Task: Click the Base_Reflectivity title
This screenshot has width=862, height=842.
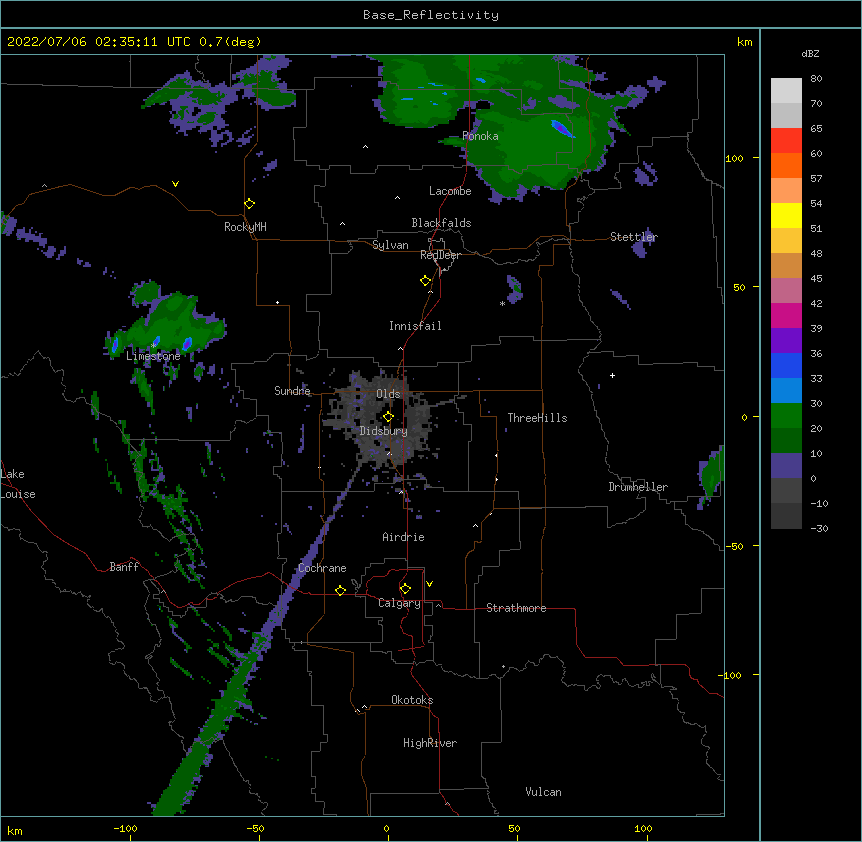Action: (x=431, y=15)
